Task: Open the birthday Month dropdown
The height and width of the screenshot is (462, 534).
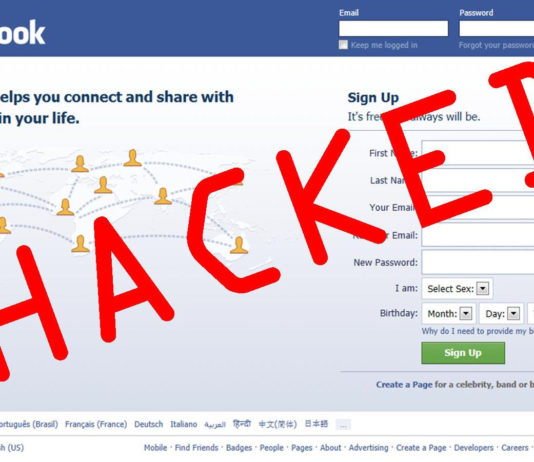Action: click(449, 313)
